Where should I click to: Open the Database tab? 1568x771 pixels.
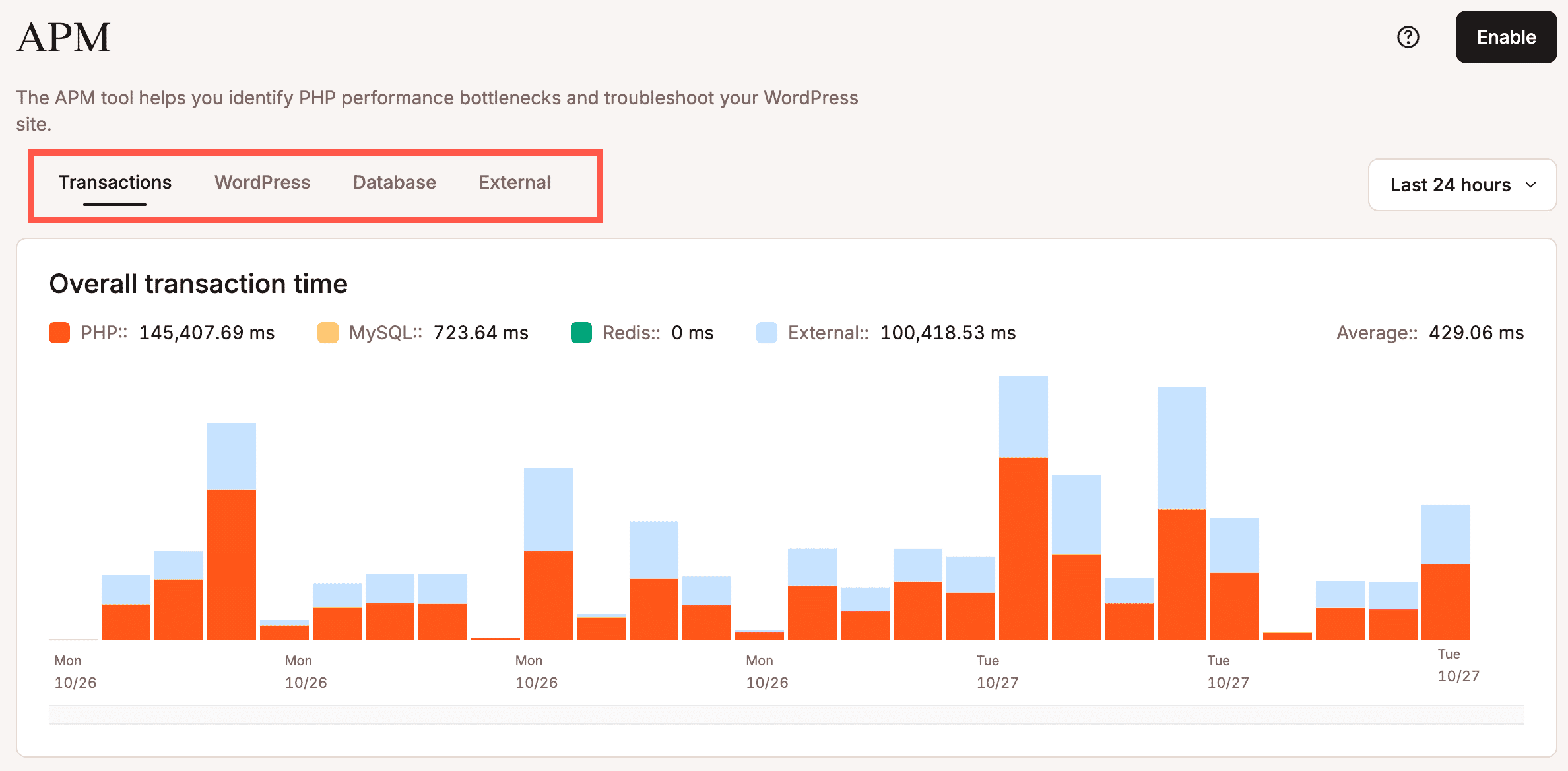395,182
